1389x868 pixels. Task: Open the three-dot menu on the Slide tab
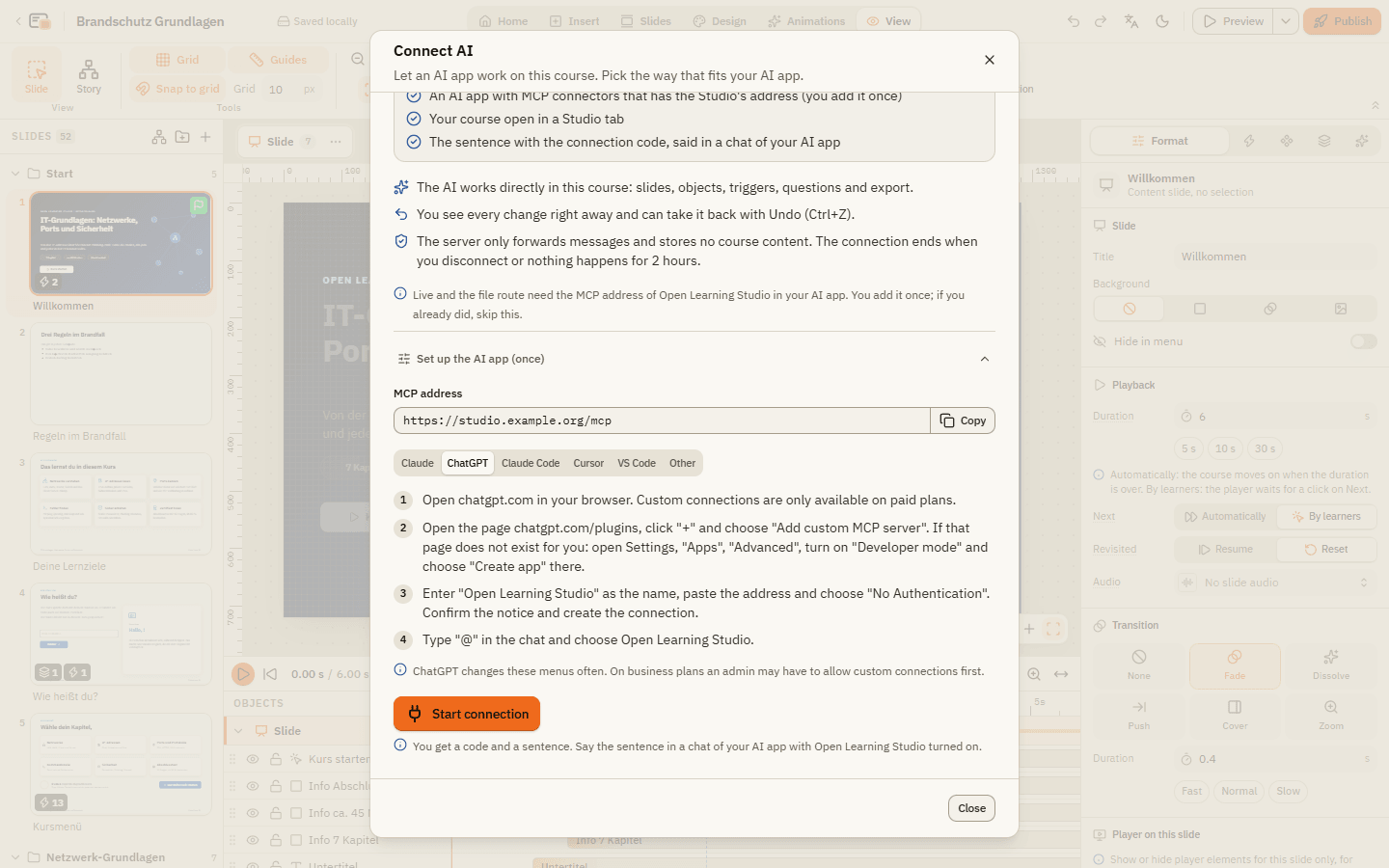click(x=336, y=142)
